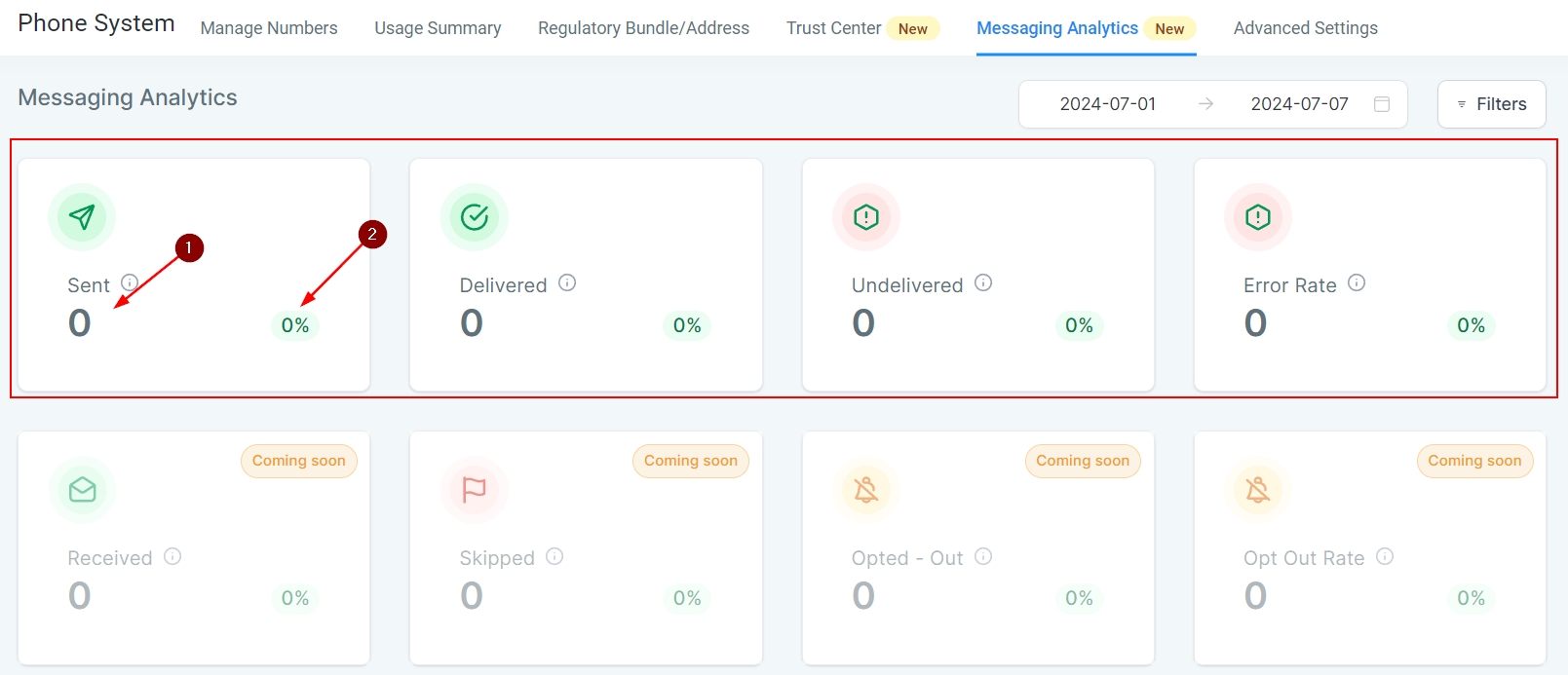This screenshot has height=675, width=1568.
Task: Click the info icon beside Error Rate
Action: [x=1357, y=283]
